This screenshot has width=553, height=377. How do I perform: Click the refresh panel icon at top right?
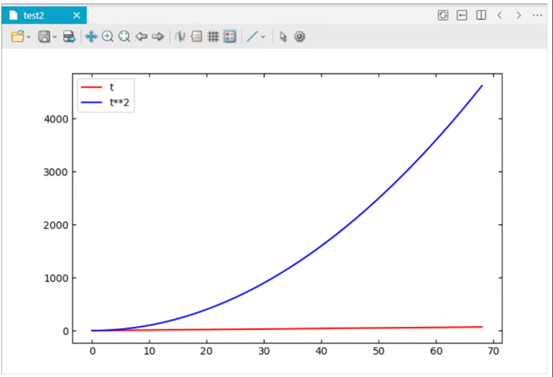[443, 15]
